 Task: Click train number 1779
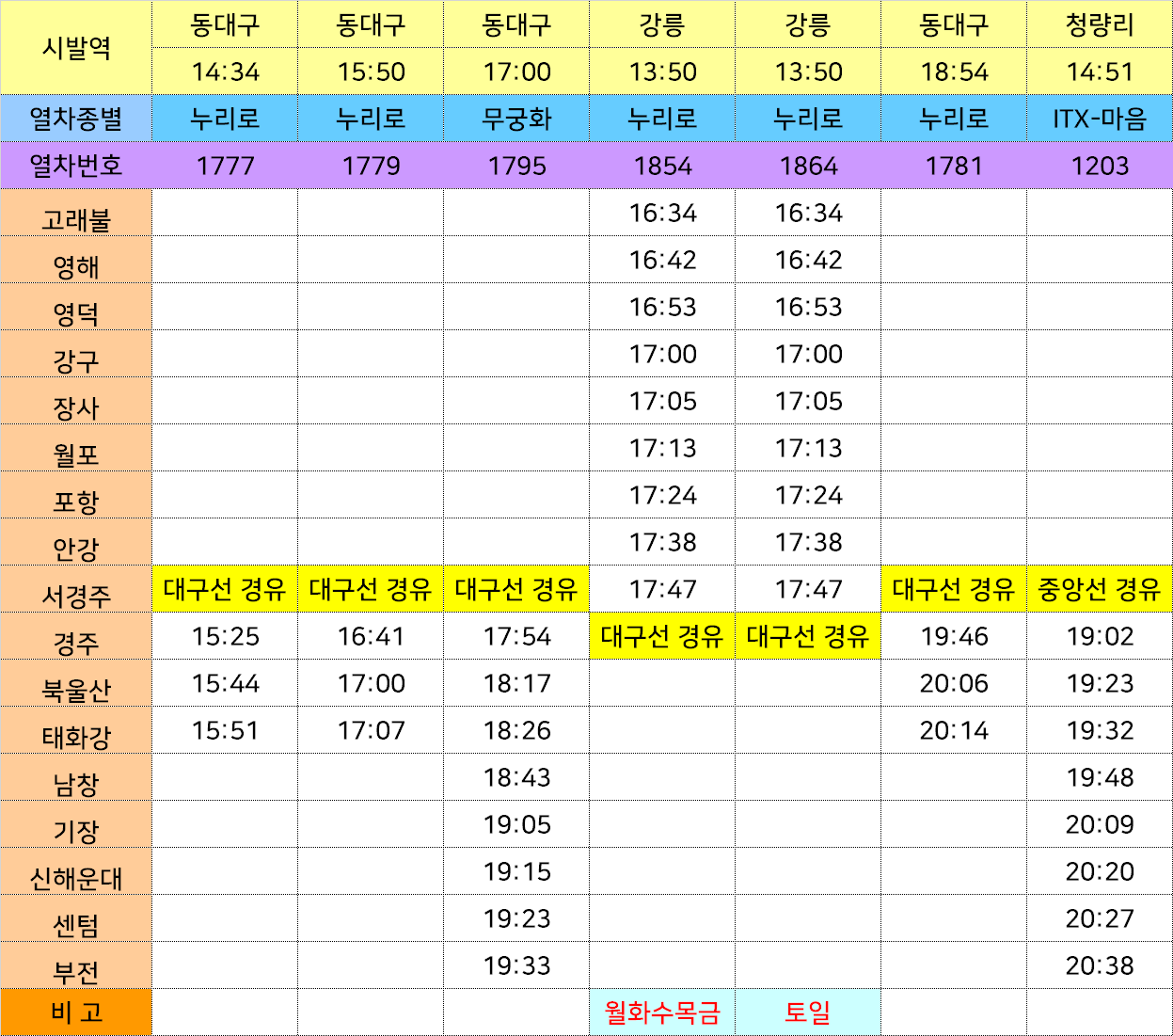[371, 166]
